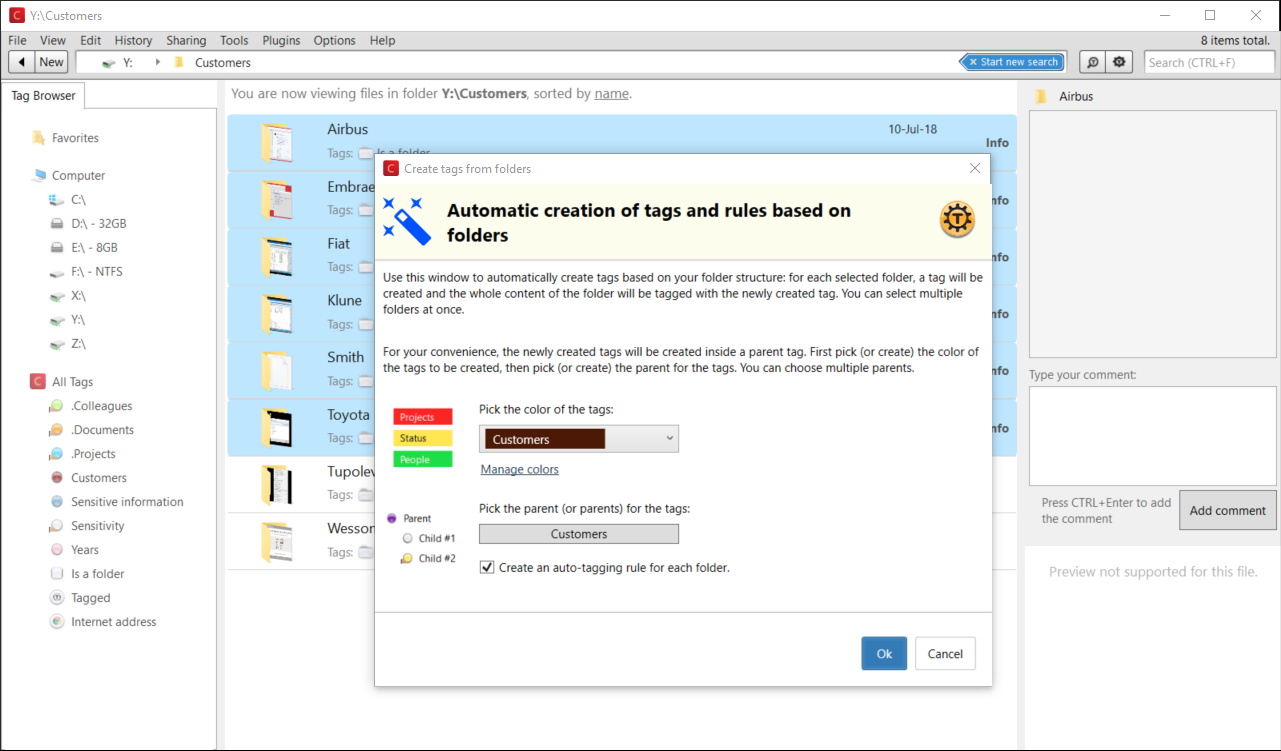The width and height of the screenshot is (1281, 751).
Task: Click the All Tags red icon
Action: (38, 382)
